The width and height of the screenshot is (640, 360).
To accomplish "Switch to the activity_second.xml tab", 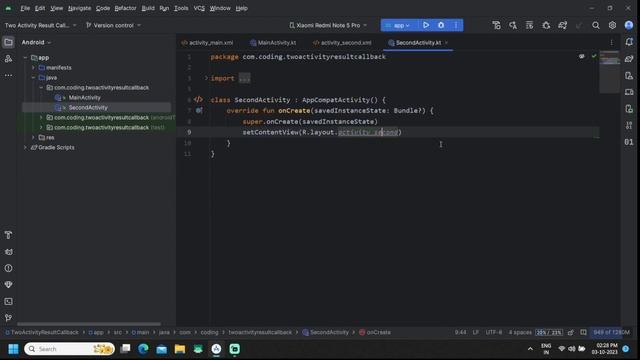I will tap(342, 42).
